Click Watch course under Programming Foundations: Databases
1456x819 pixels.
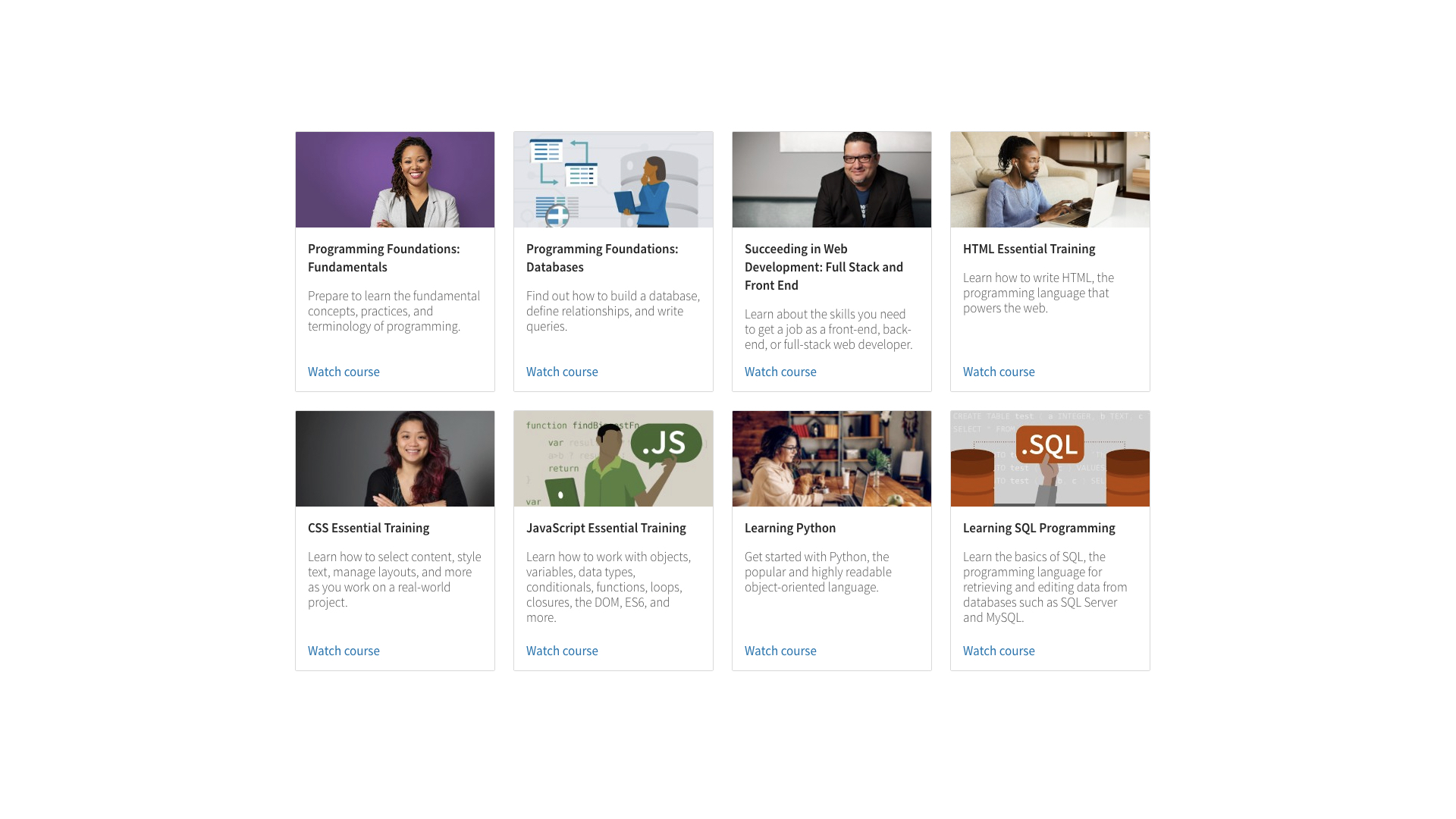pyautogui.click(x=562, y=372)
